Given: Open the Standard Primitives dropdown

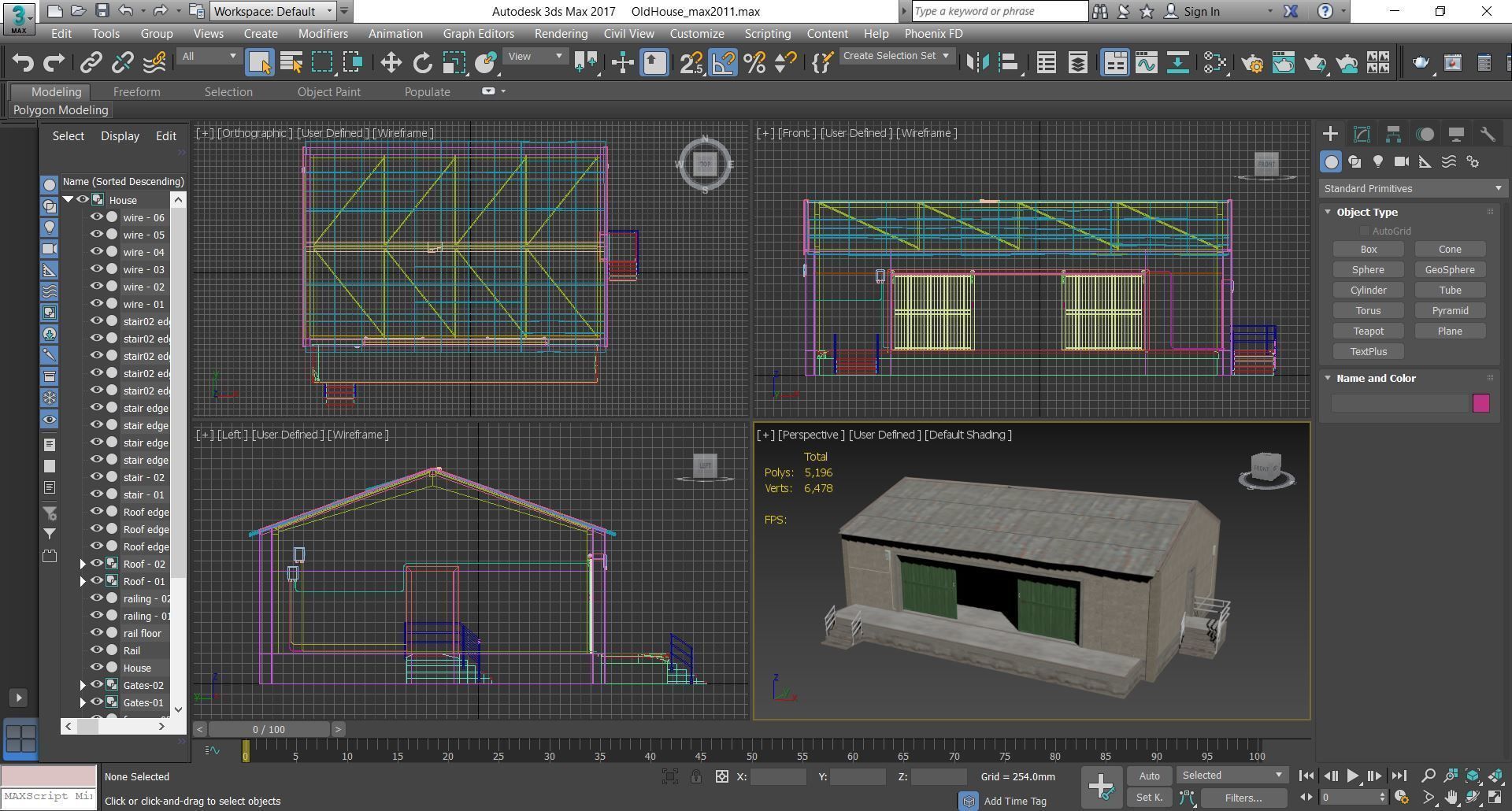Looking at the screenshot, I should coord(1413,189).
